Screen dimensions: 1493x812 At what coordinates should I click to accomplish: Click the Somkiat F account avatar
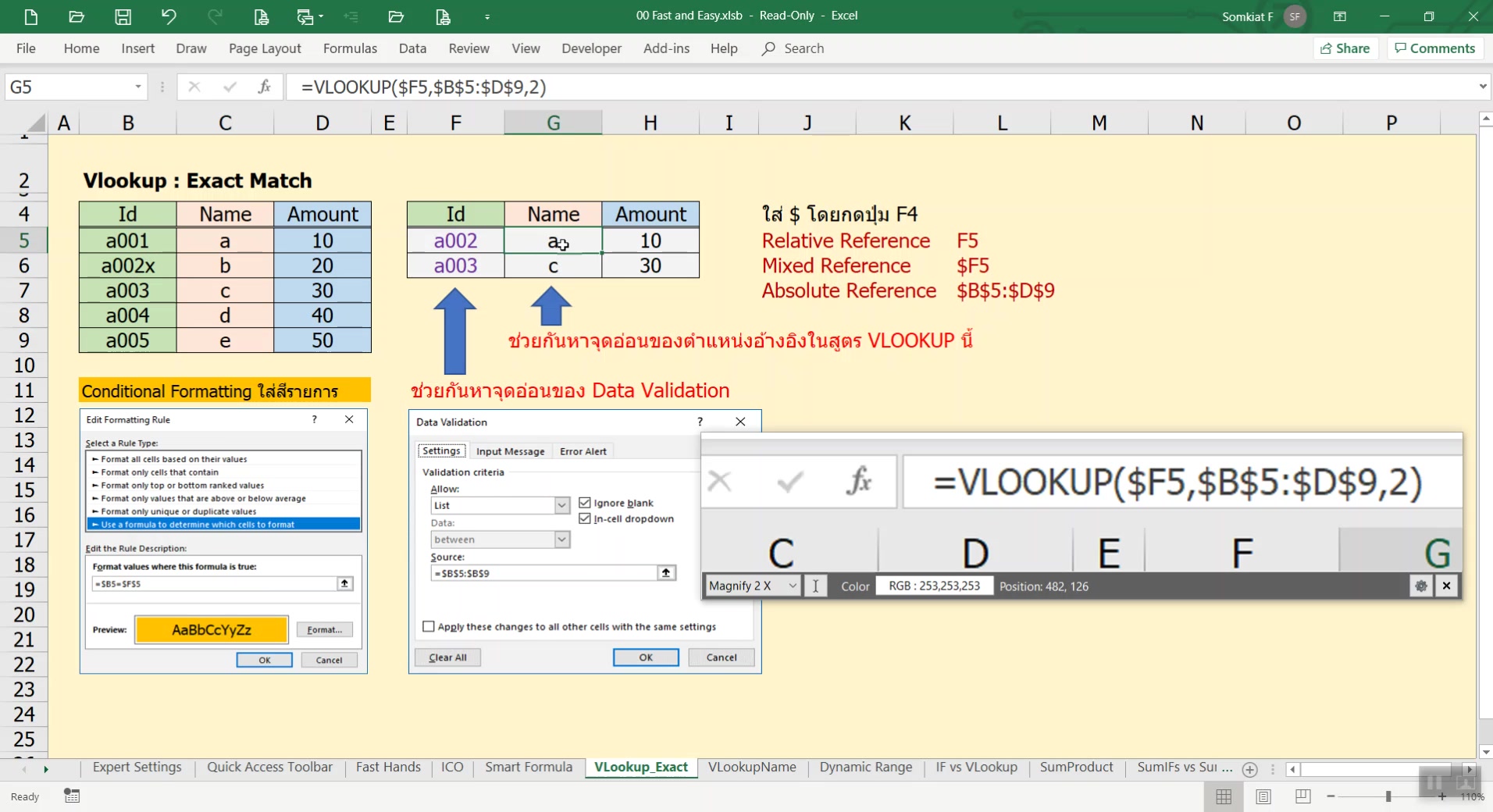click(1295, 16)
